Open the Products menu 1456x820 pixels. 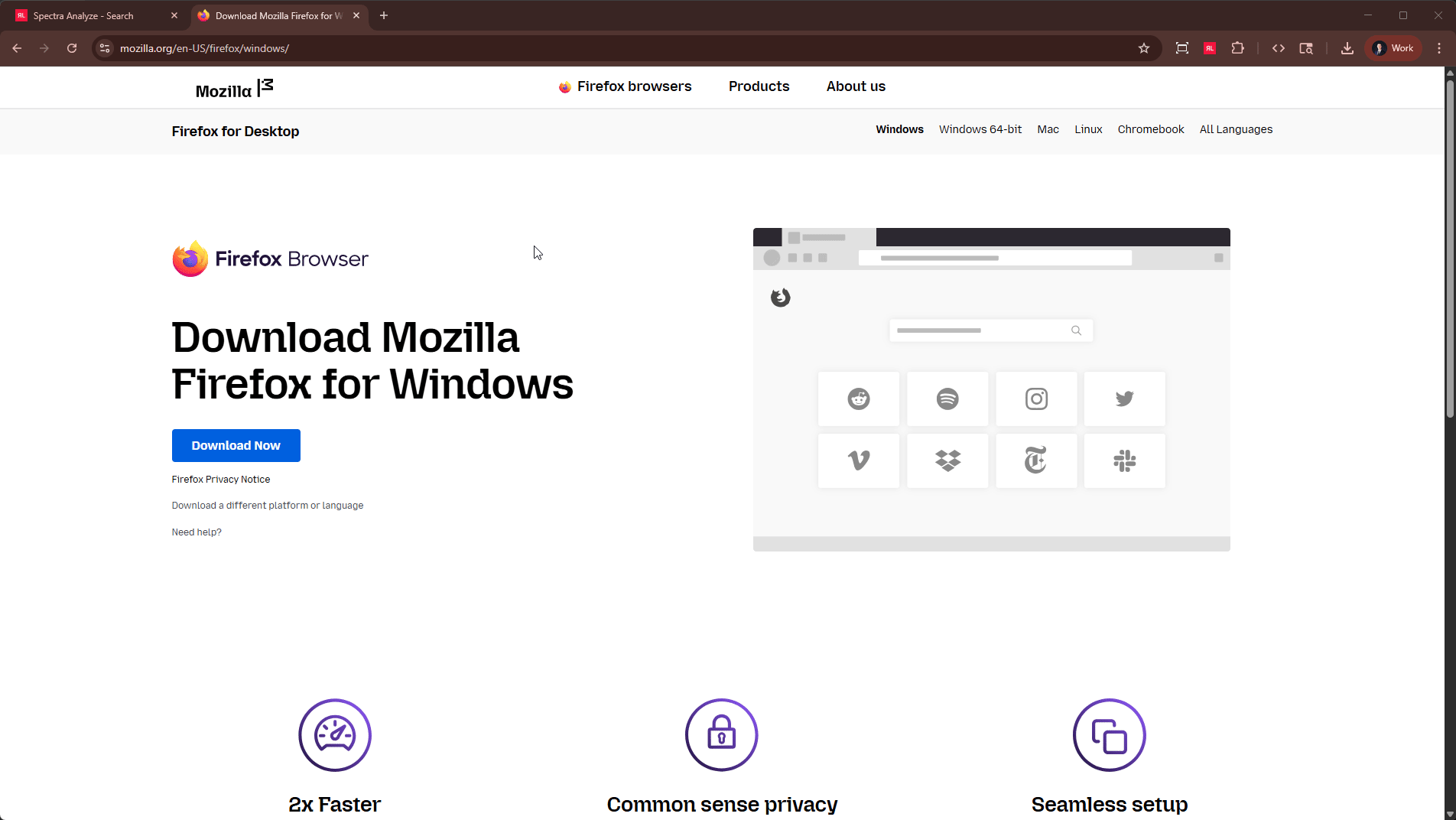click(759, 86)
